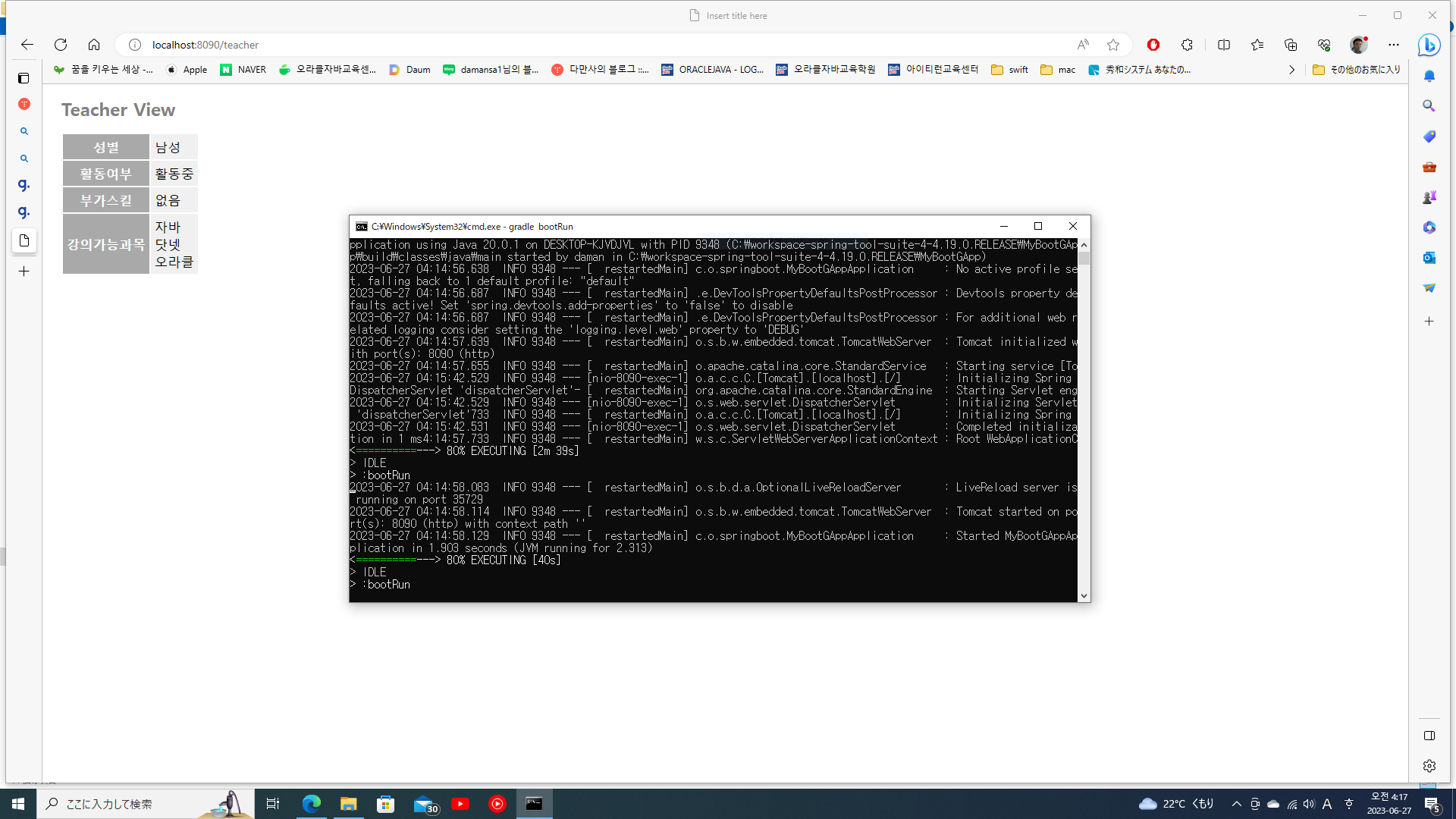
Task: Open File Explorer from the taskbar
Action: 348,804
